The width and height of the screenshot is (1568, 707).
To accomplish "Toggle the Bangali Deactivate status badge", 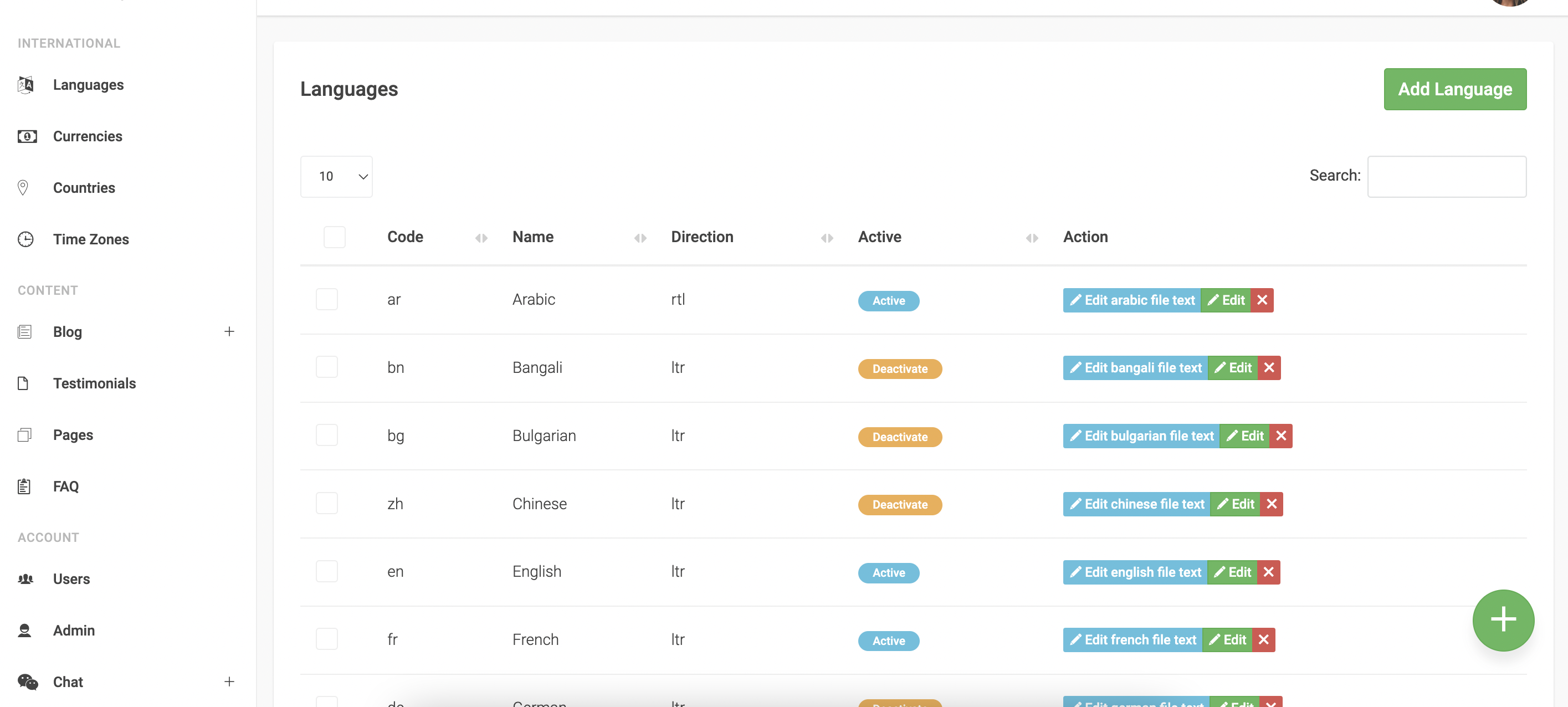I will [900, 368].
